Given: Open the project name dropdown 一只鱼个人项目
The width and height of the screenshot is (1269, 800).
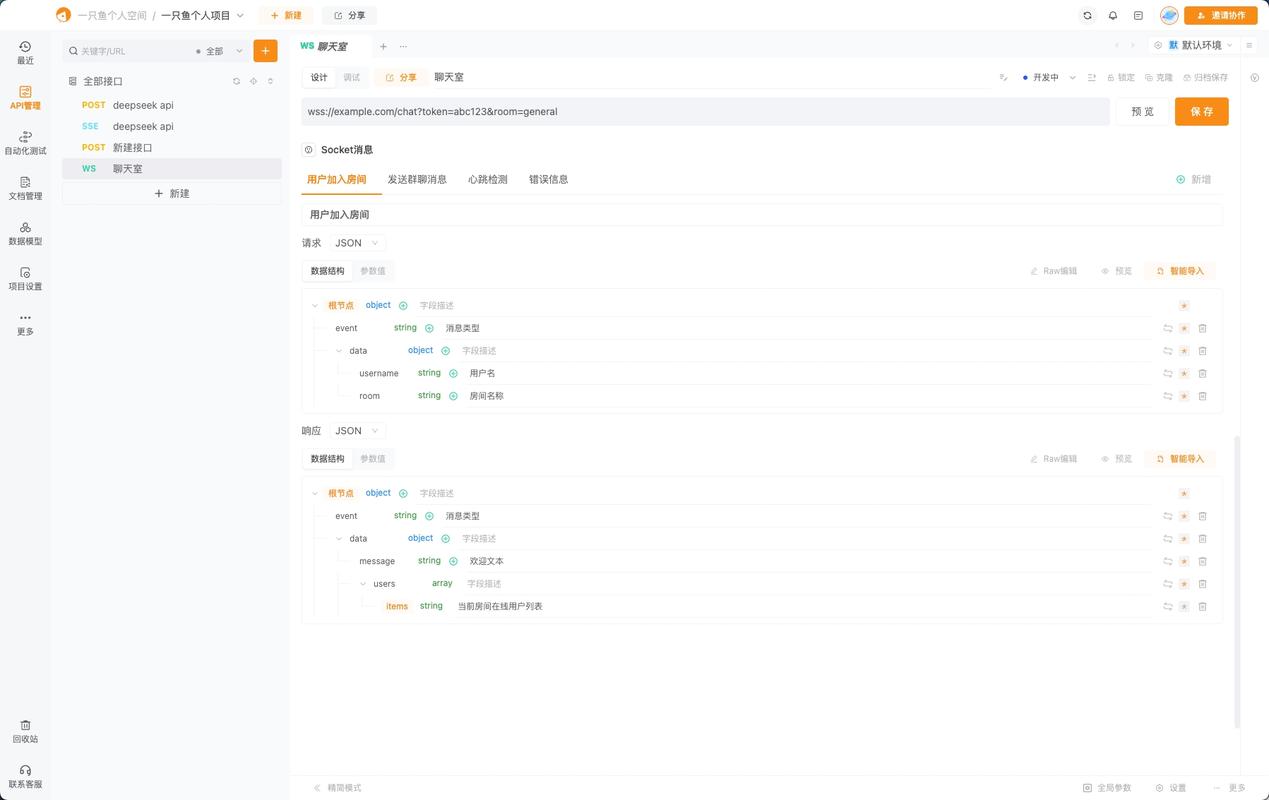Looking at the screenshot, I should click(202, 15).
